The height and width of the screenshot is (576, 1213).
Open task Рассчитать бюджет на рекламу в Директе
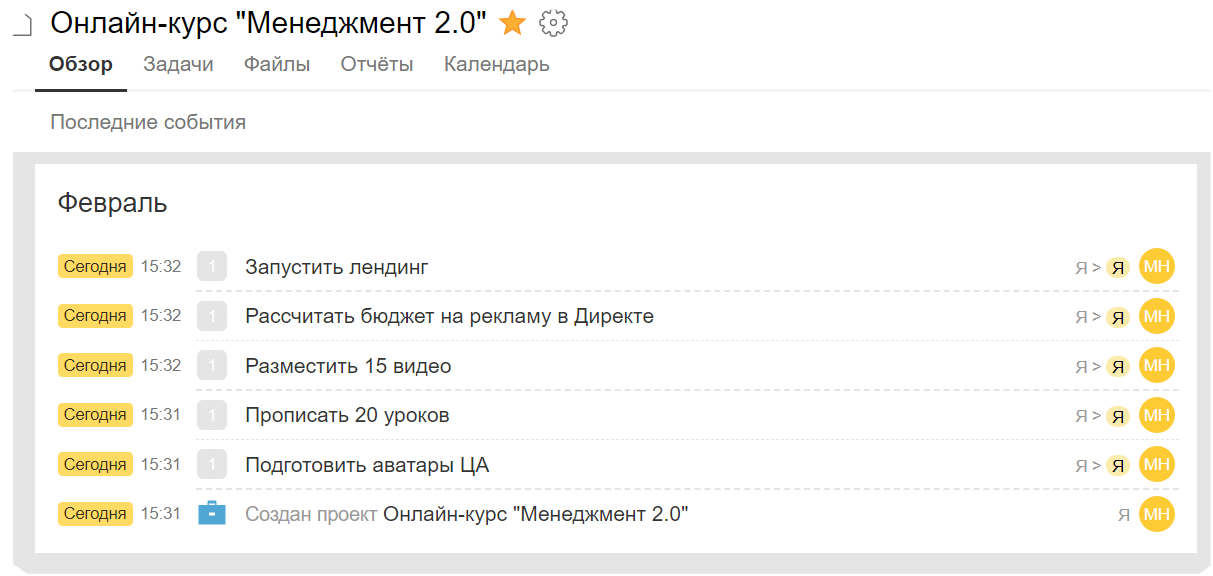point(449,316)
